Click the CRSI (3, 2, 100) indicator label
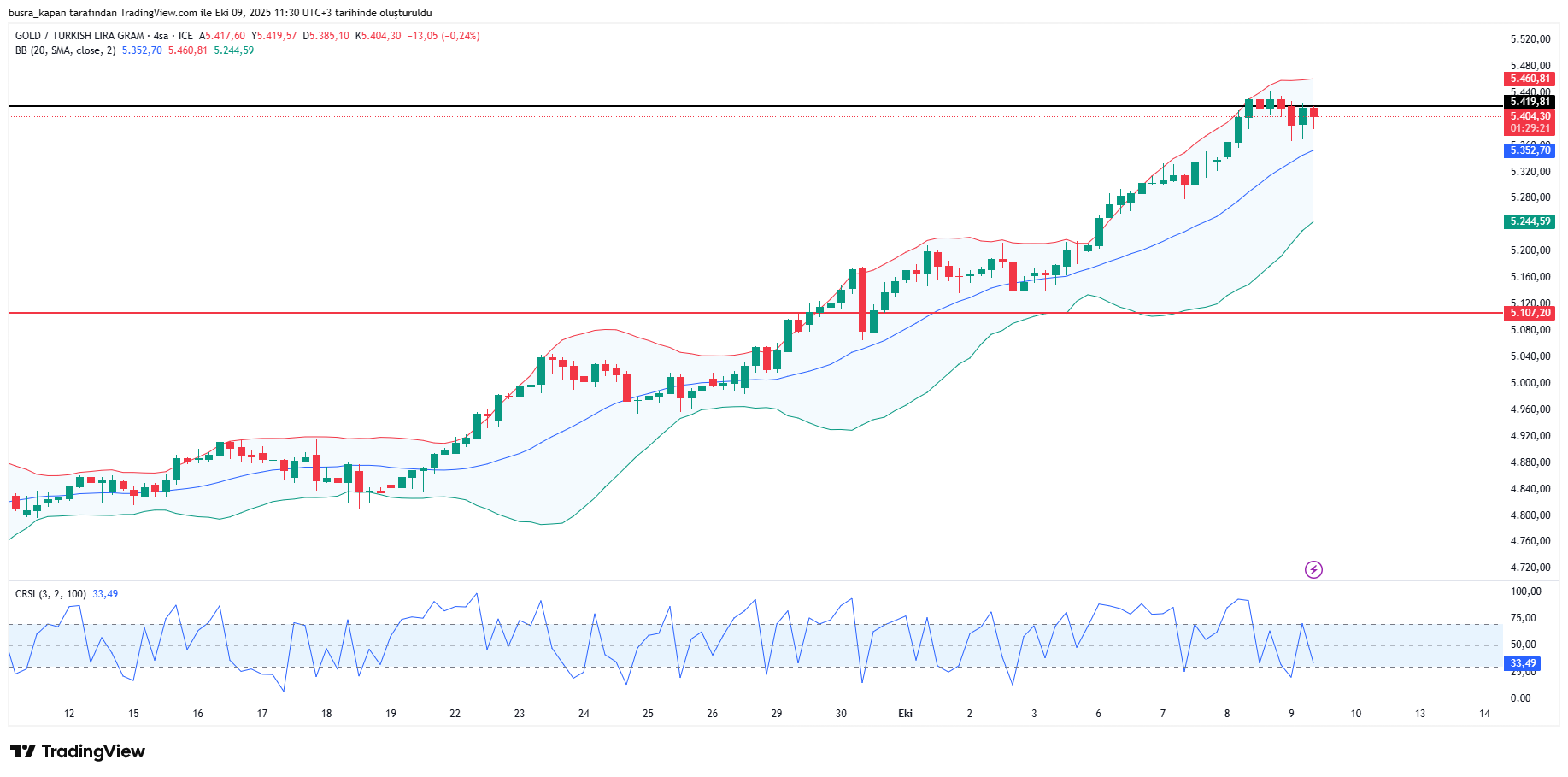Viewport: 1568px width, 777px height. (x=50, y=594)
